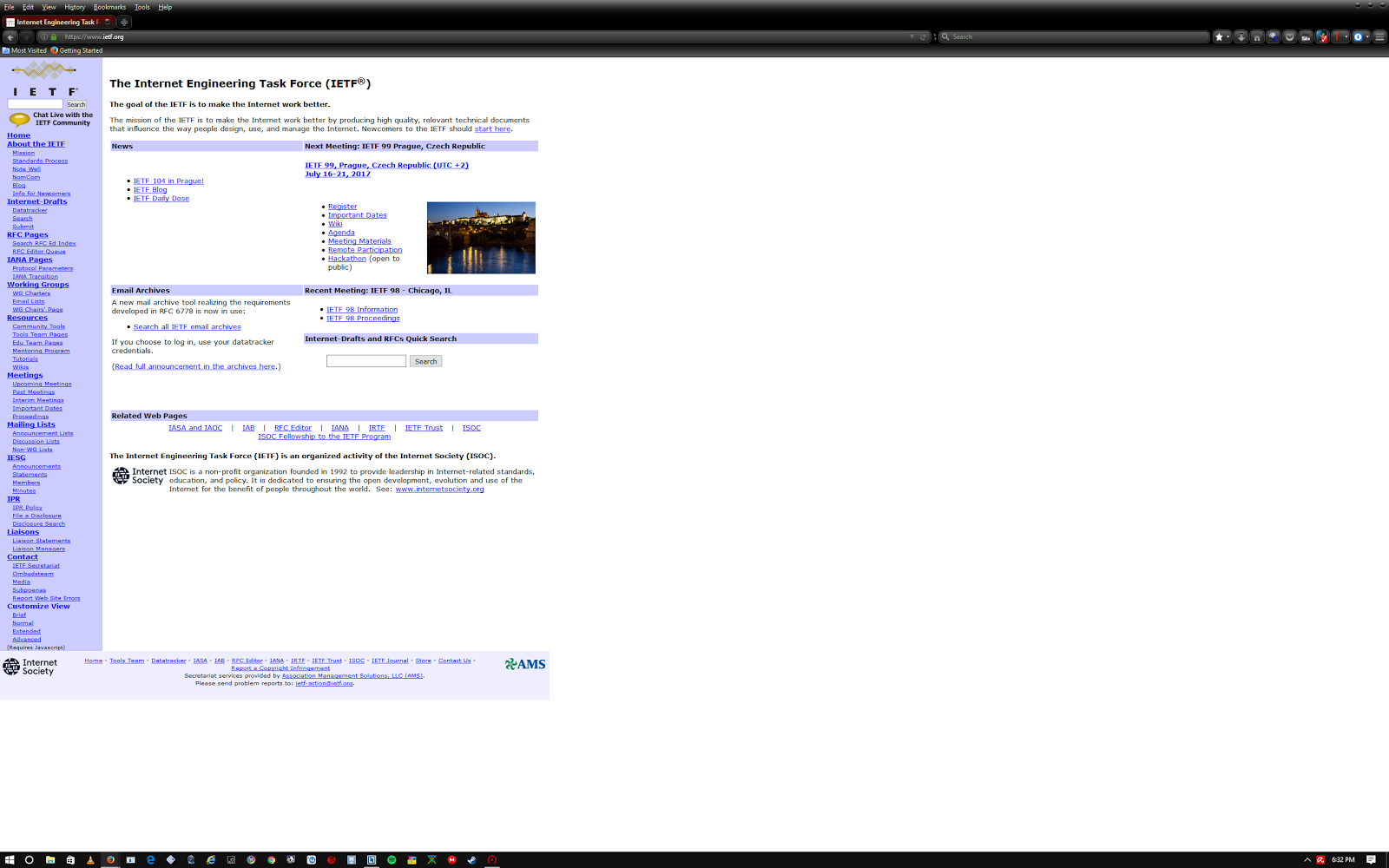Show site information via the info icon
The width and height of the screenshot is (1389, 868).
click(x=44, y=36)
